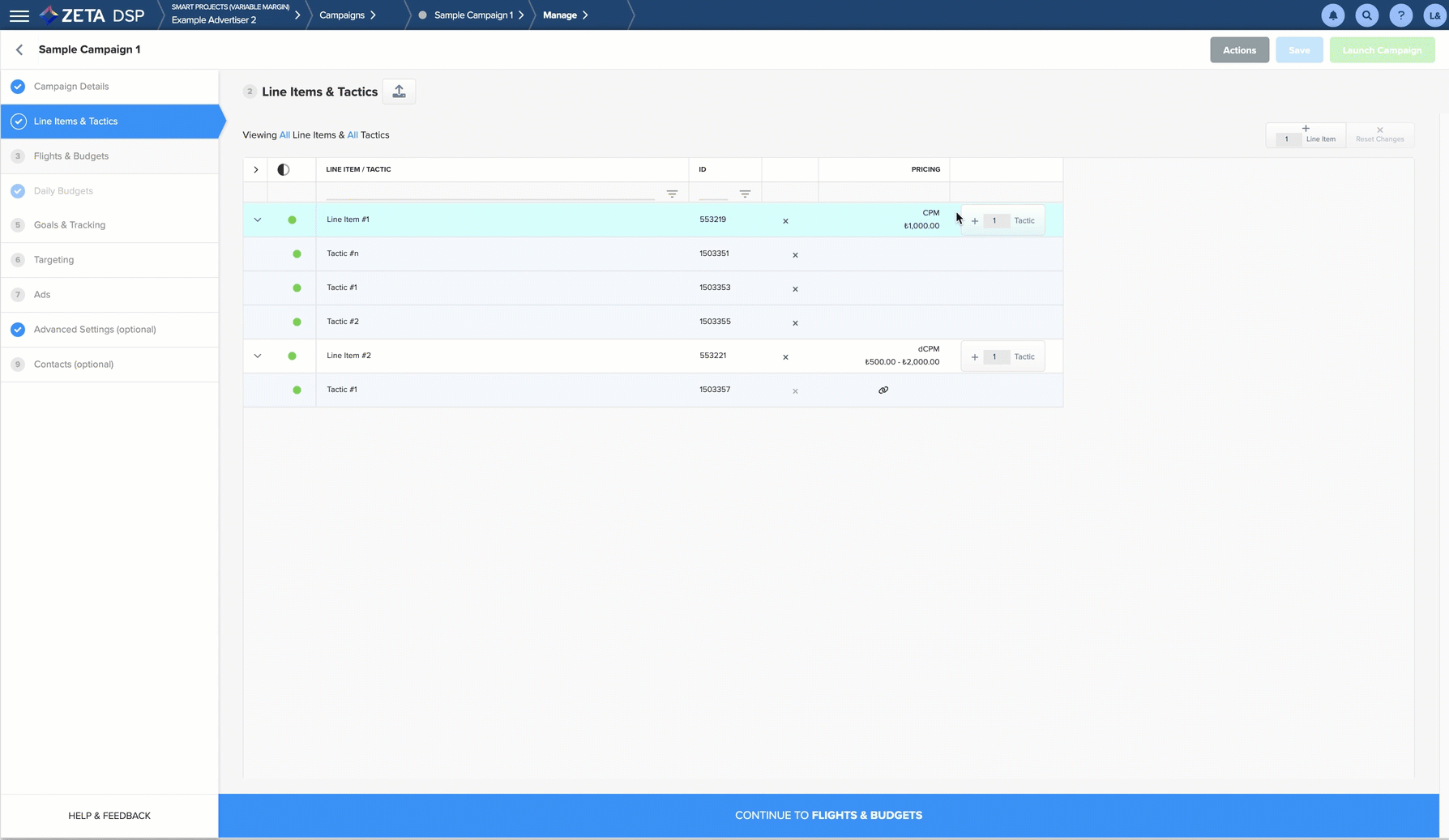
Task: Open the Targeting step in sidebar
Action: tap(53, 260)
